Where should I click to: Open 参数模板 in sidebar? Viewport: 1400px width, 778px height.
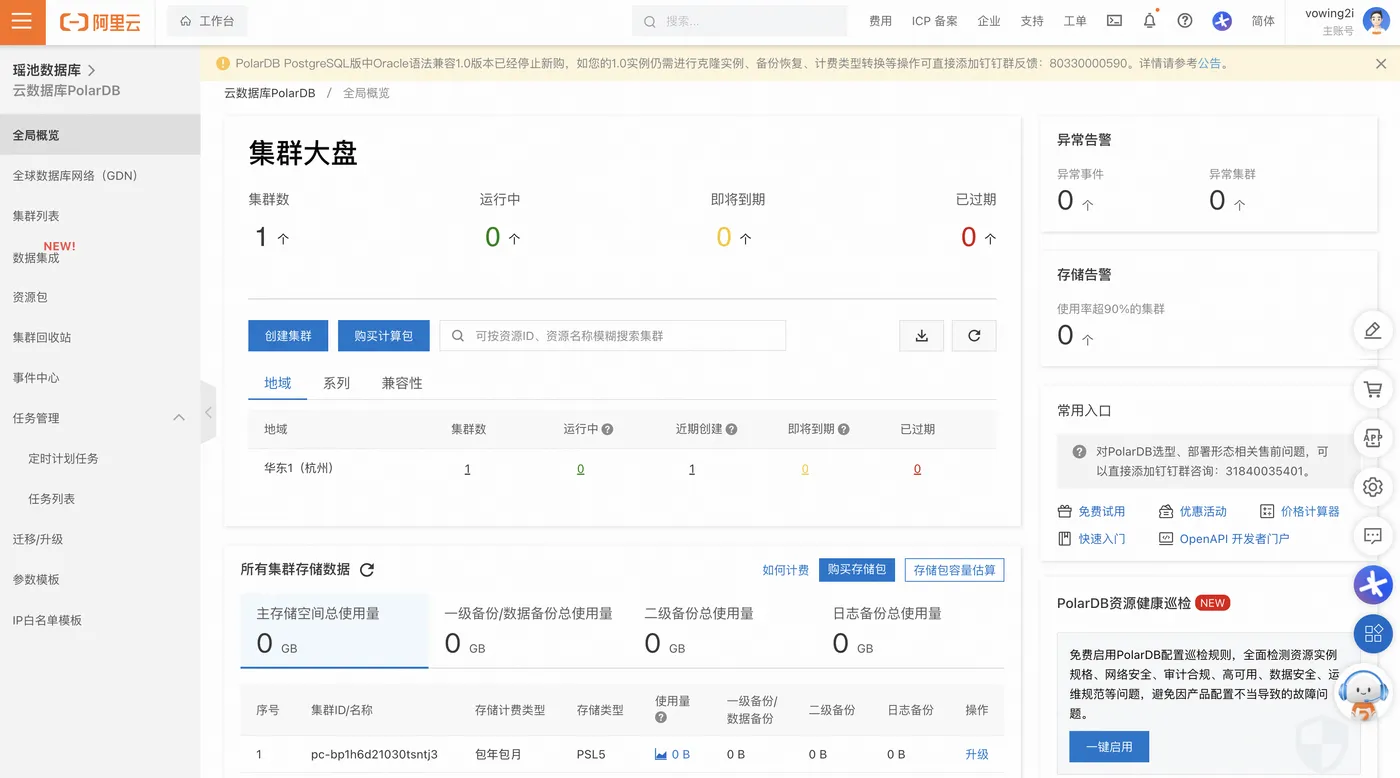pyautogui.click(x=36, y=580)
